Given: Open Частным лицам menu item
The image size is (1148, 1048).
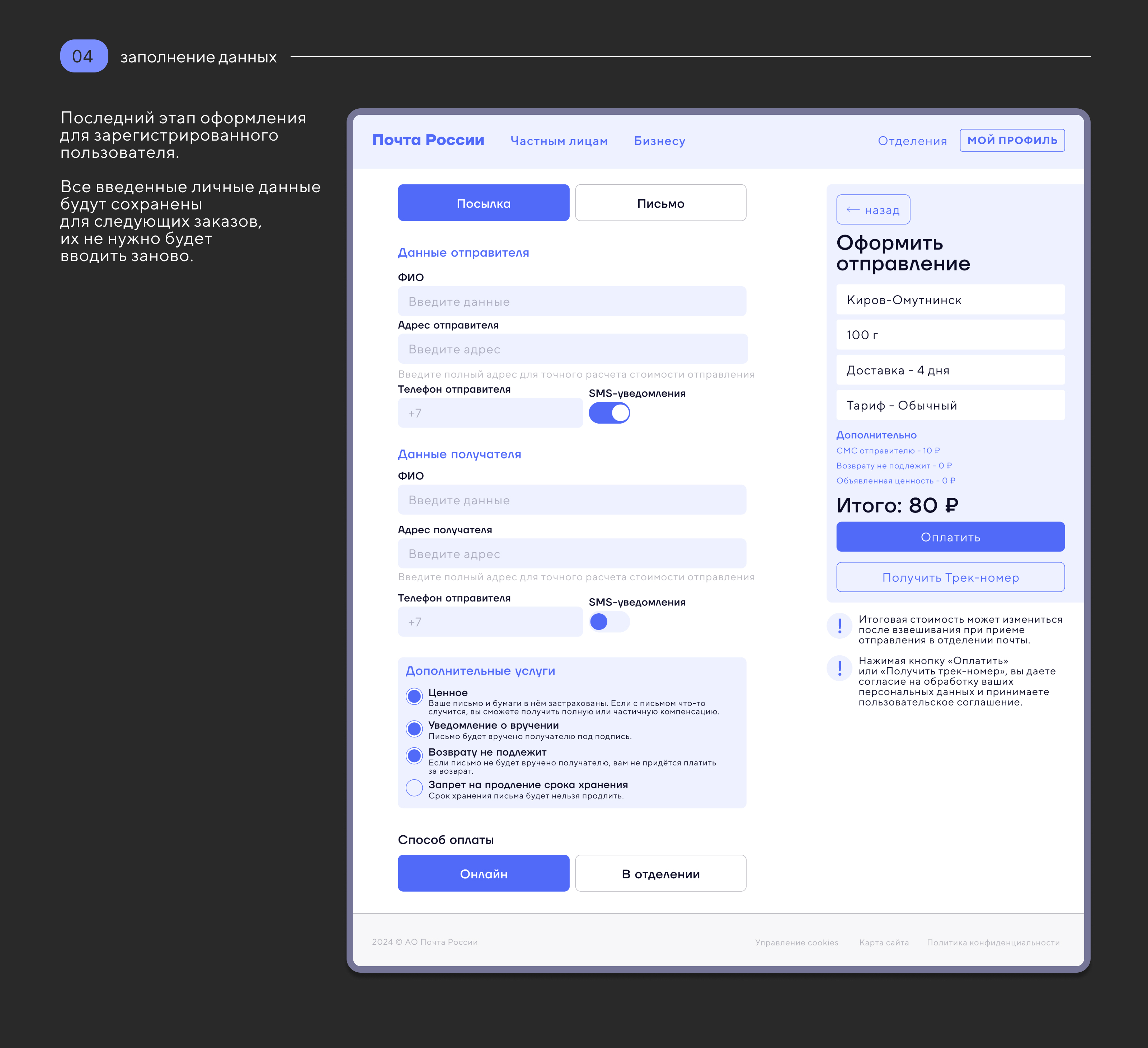Looking at the screenshot, I should tap(559, 141).
